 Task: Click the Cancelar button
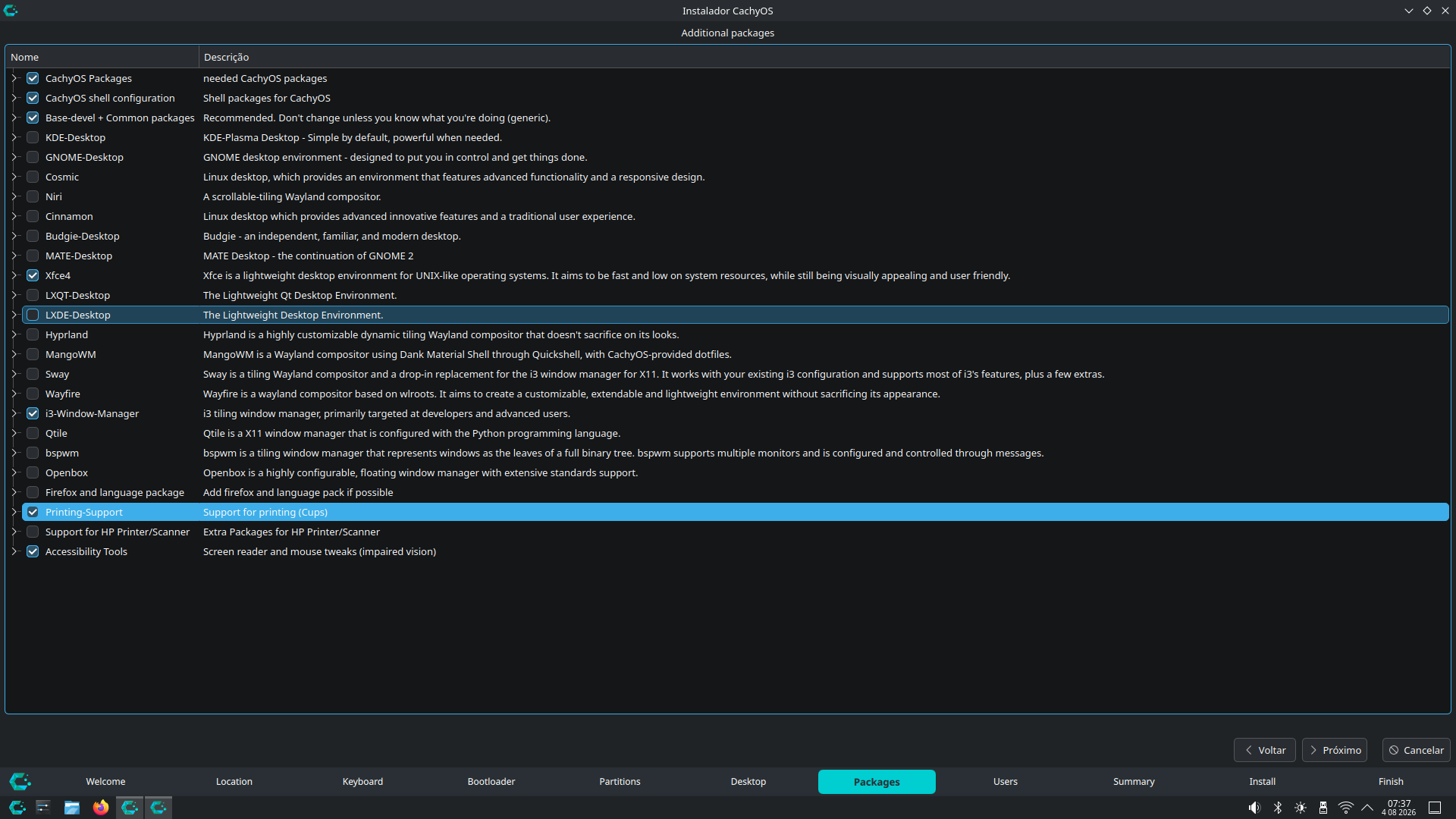[x=1417, y=750]
